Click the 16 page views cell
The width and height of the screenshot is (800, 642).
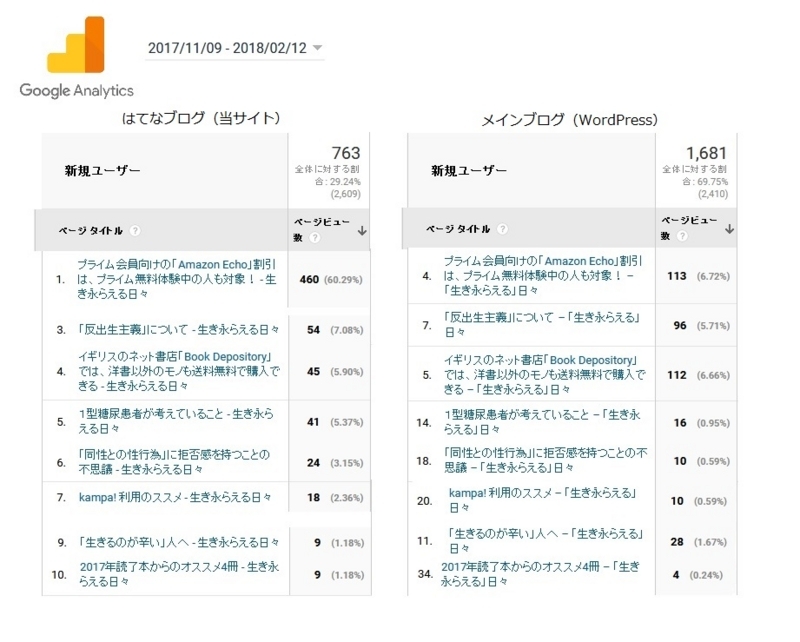tap(680, 423)
